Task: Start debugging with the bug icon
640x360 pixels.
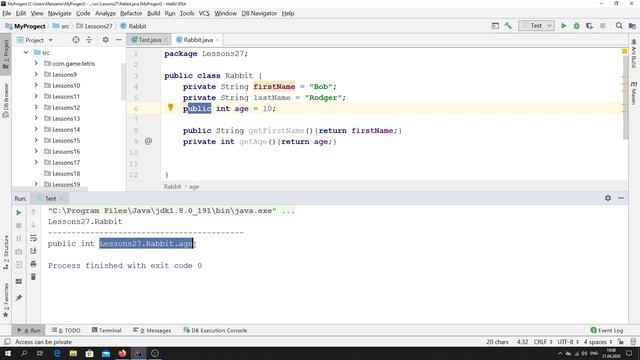Action: pos(576,26)
